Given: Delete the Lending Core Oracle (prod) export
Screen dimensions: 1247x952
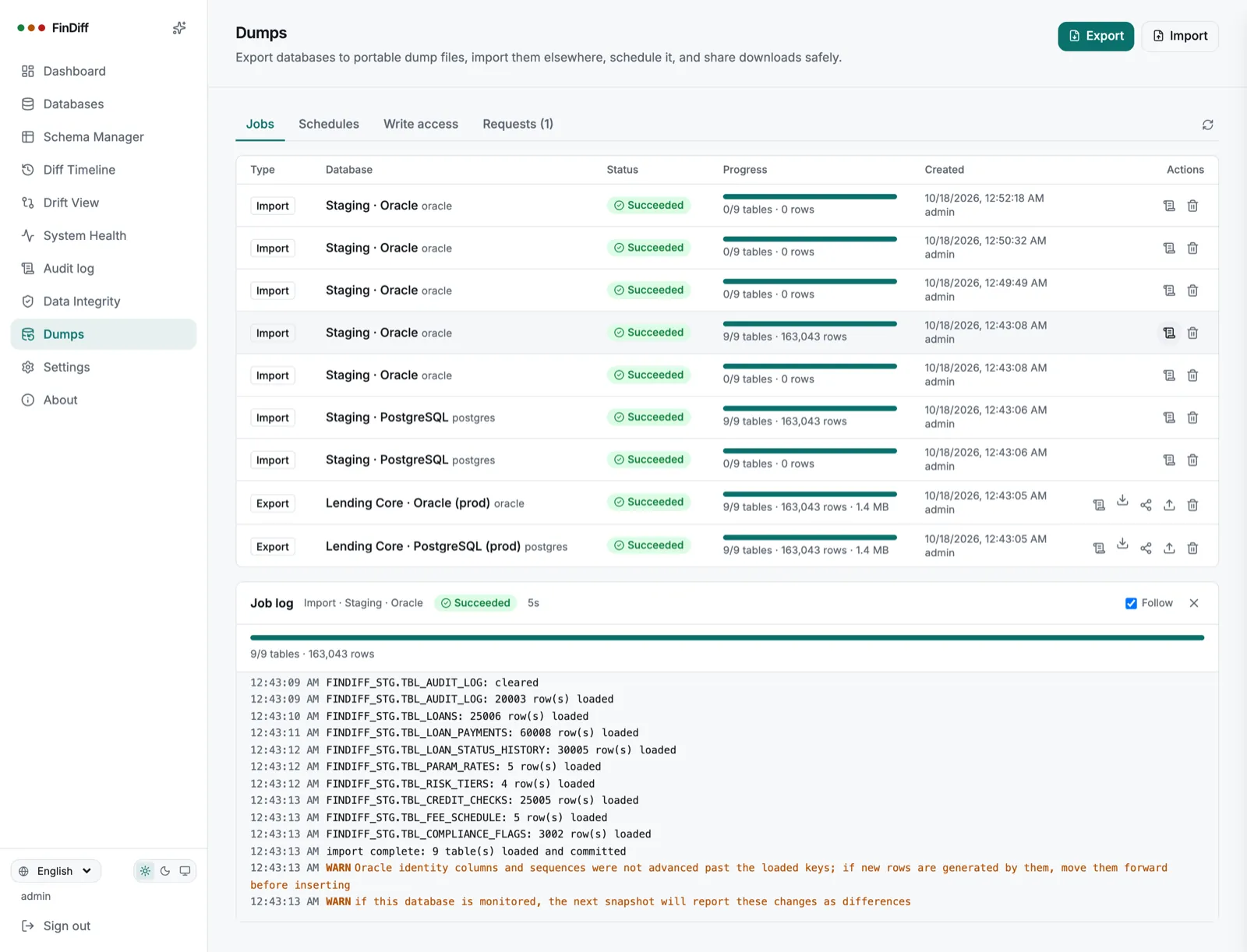Looking at the screenshot, I should pos(1192,505).
